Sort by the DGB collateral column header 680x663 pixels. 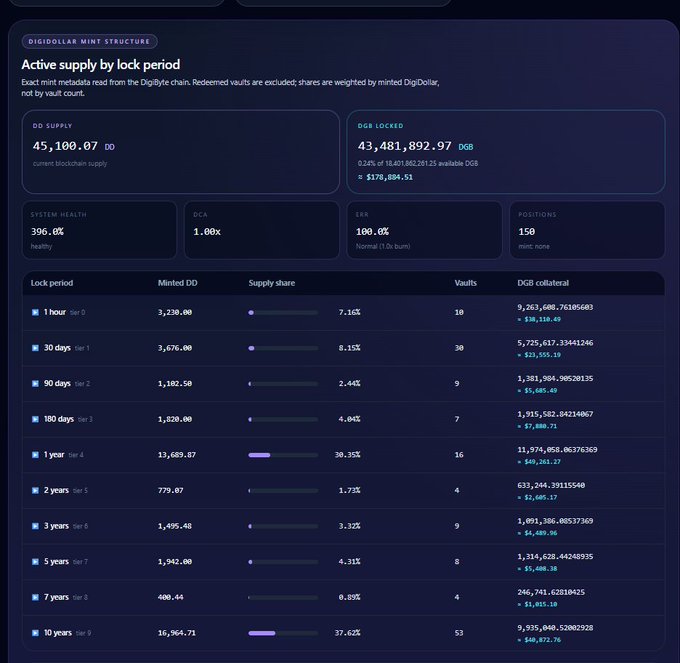coord(543,283)
